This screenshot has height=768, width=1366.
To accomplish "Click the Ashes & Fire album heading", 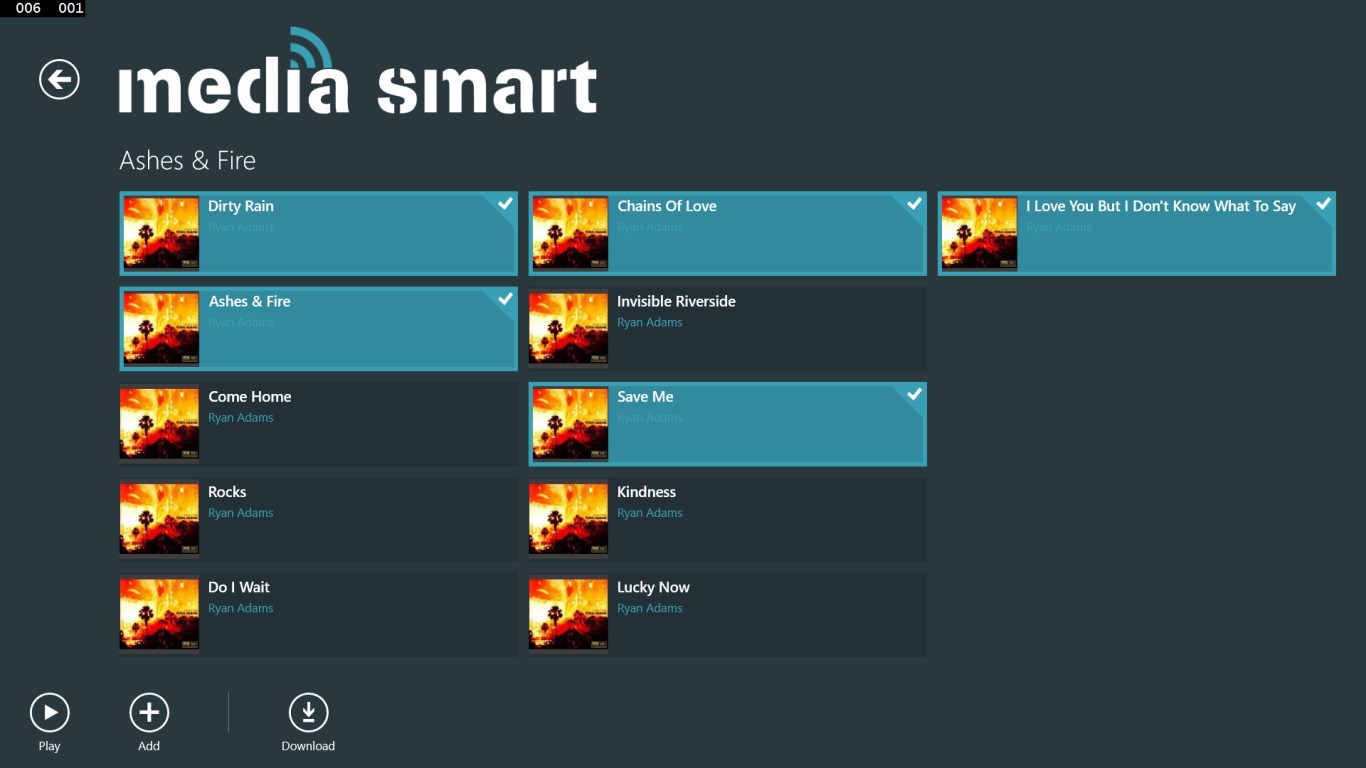I will 187,160.
